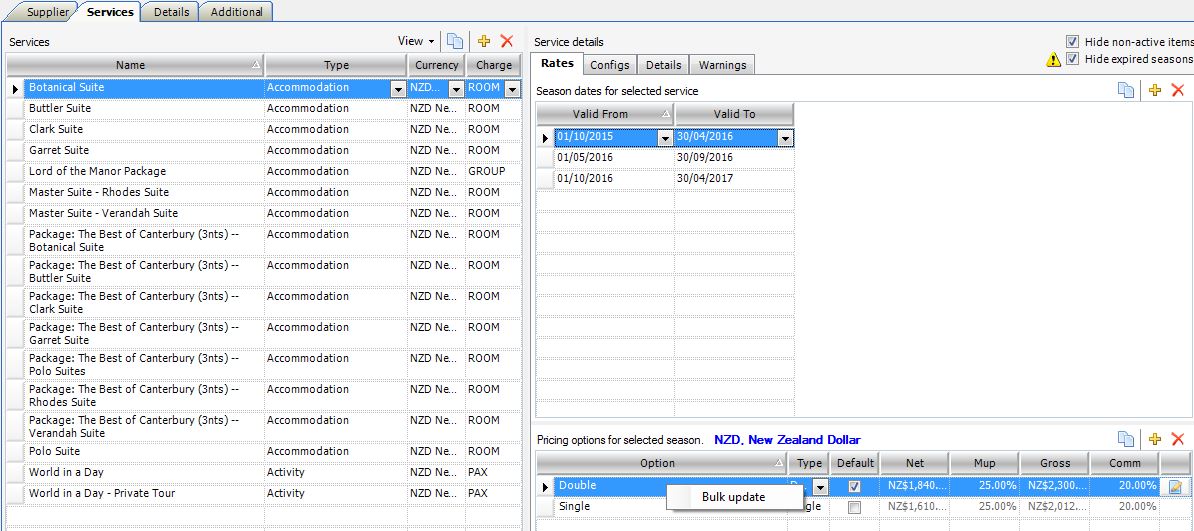Screen dimensions: 1194x531
Task: Open edit icon on Double pricing row
Action: 1175,486
